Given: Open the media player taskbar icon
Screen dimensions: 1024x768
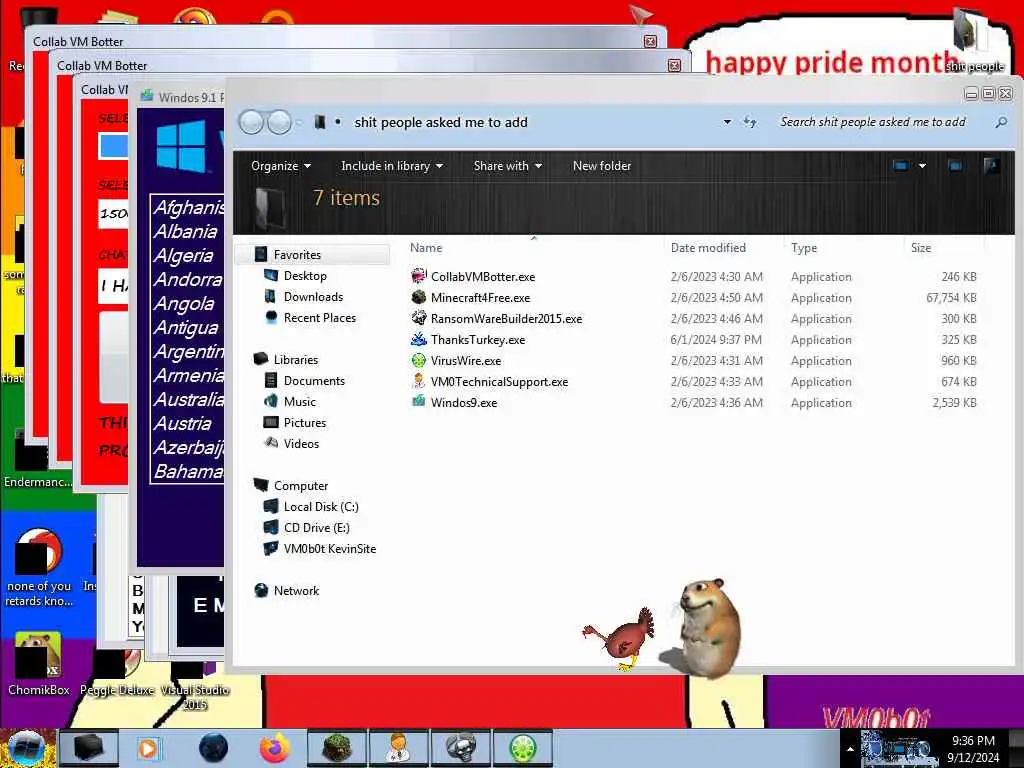Looking at the screenshot, I should (x=148, y=748).
